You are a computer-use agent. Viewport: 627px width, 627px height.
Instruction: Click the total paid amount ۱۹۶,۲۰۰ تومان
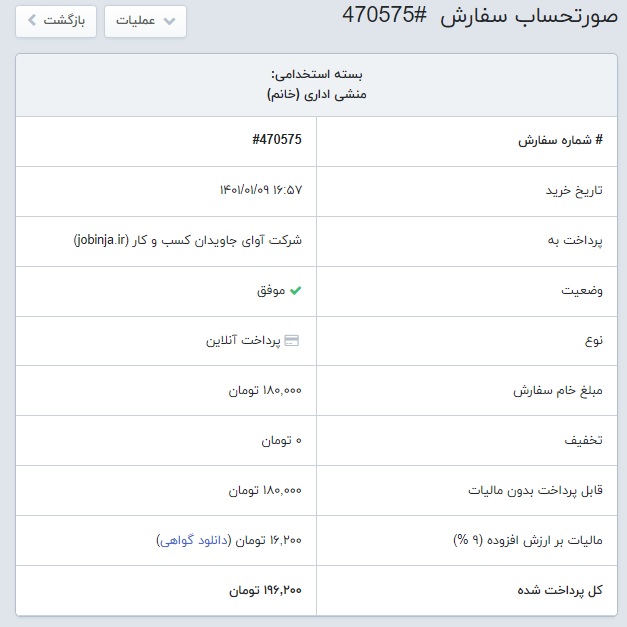264,590
